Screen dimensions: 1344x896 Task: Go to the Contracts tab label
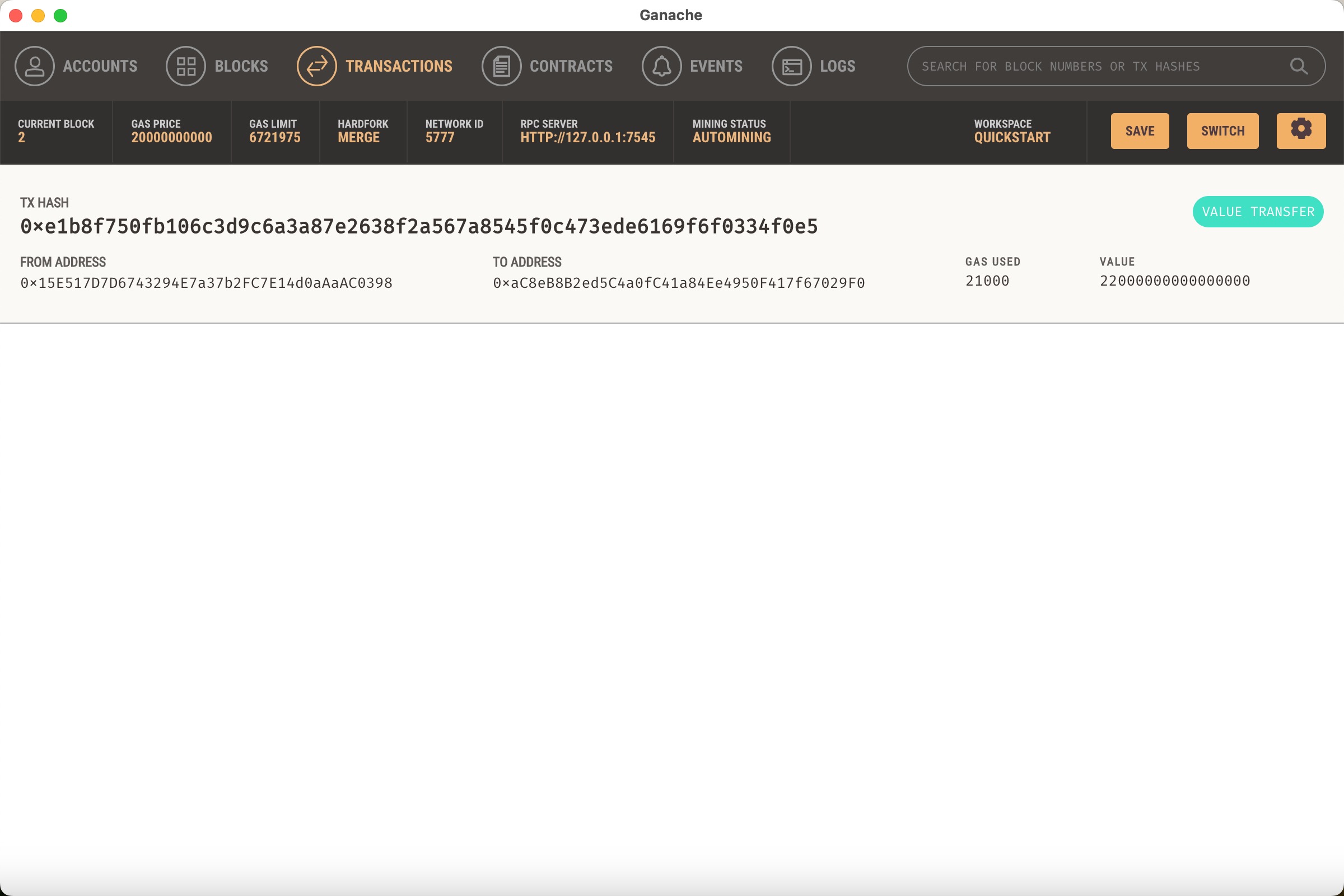[x=571, y=66]
